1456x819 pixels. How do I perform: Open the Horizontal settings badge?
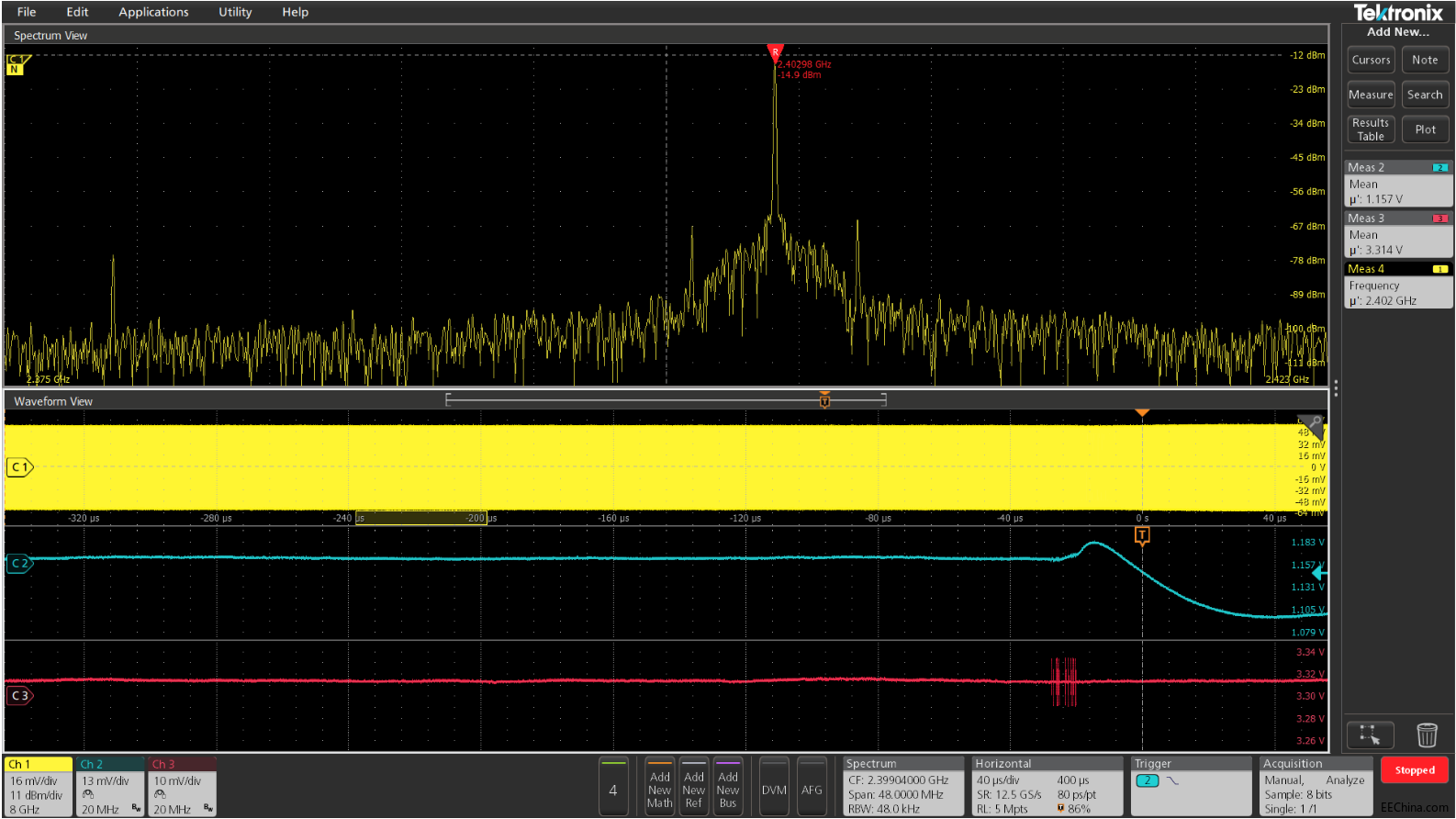coord(1047,787)
